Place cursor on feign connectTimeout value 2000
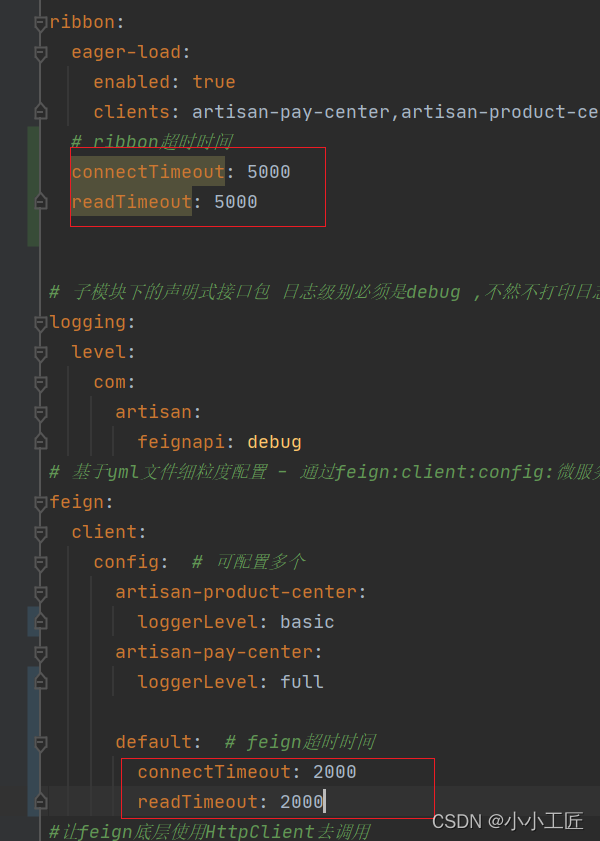Image resolution: width=600 pixels, height=841 pixels. 334,772
